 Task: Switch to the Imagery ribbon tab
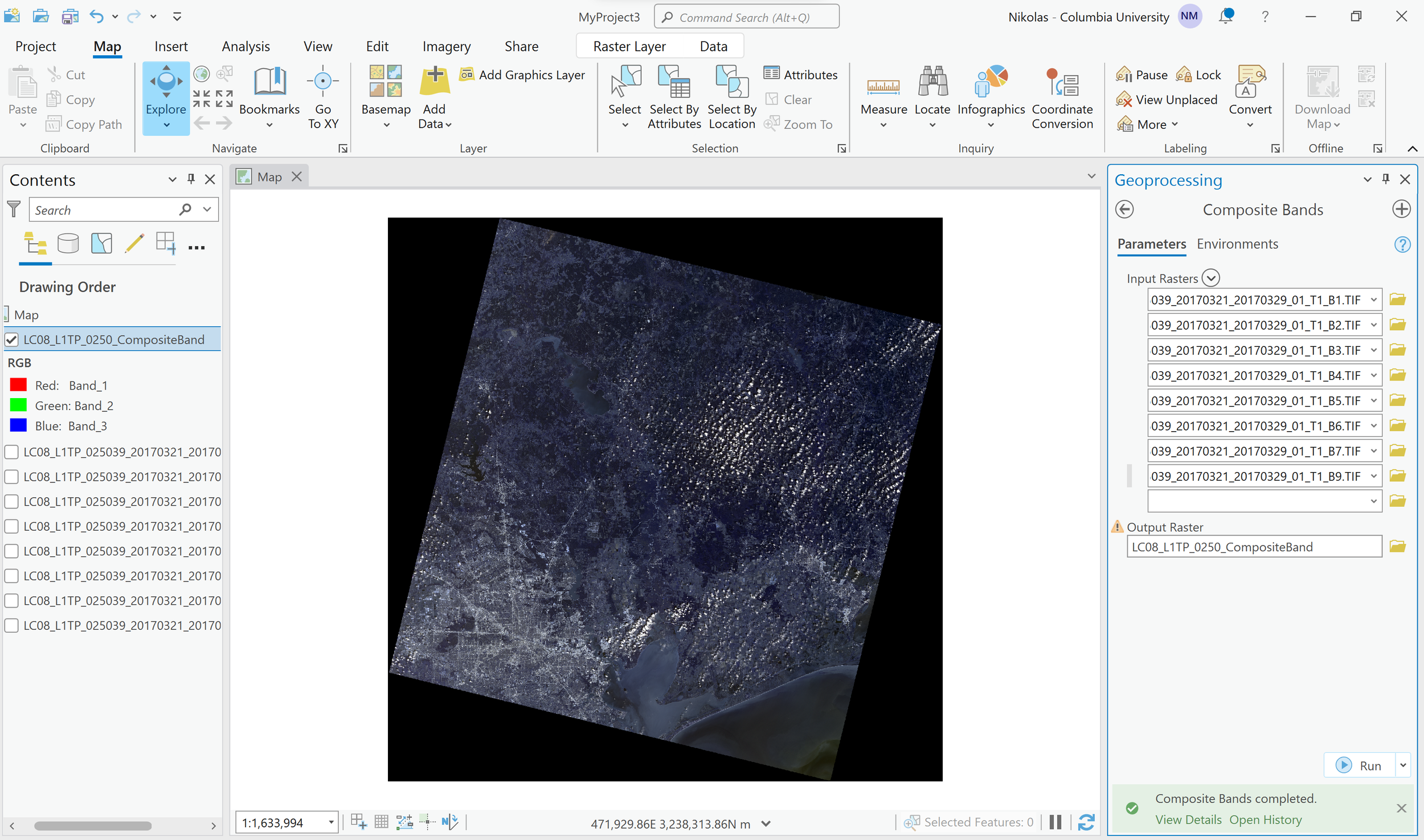[x=446, y=46]
